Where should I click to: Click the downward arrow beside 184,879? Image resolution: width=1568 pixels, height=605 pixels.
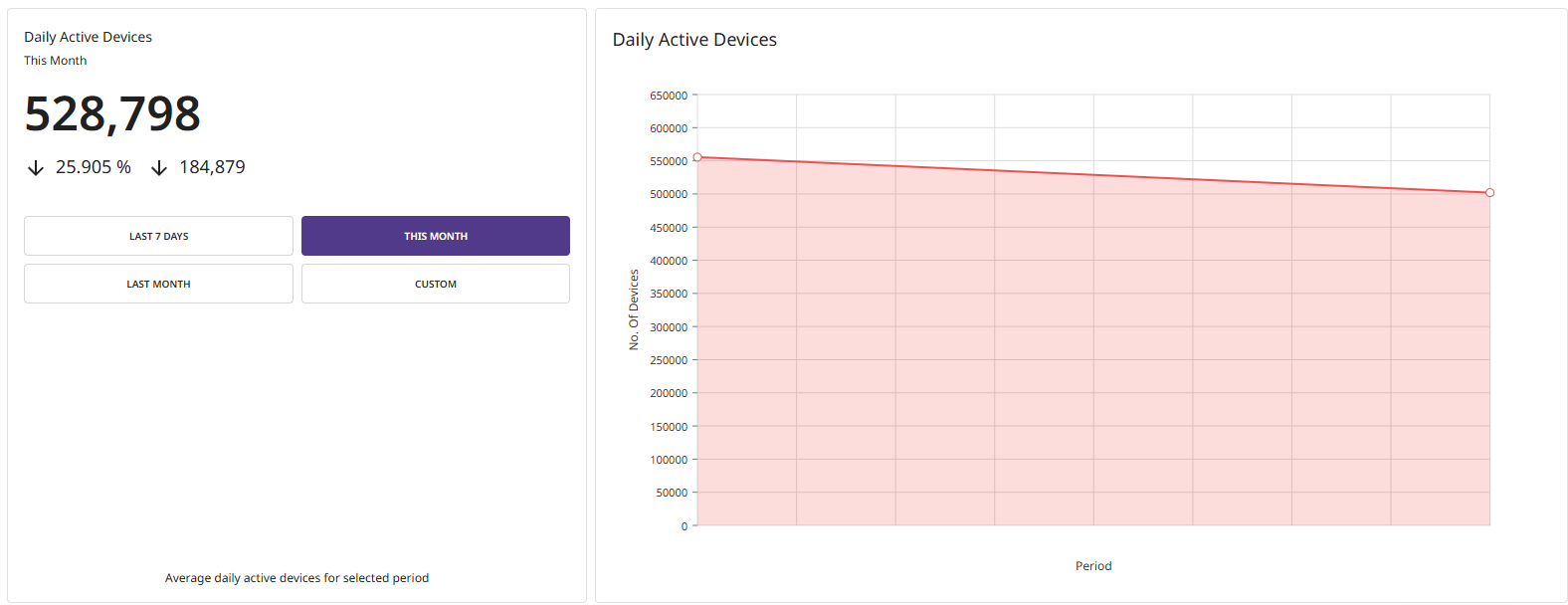(x=159, y=166)
